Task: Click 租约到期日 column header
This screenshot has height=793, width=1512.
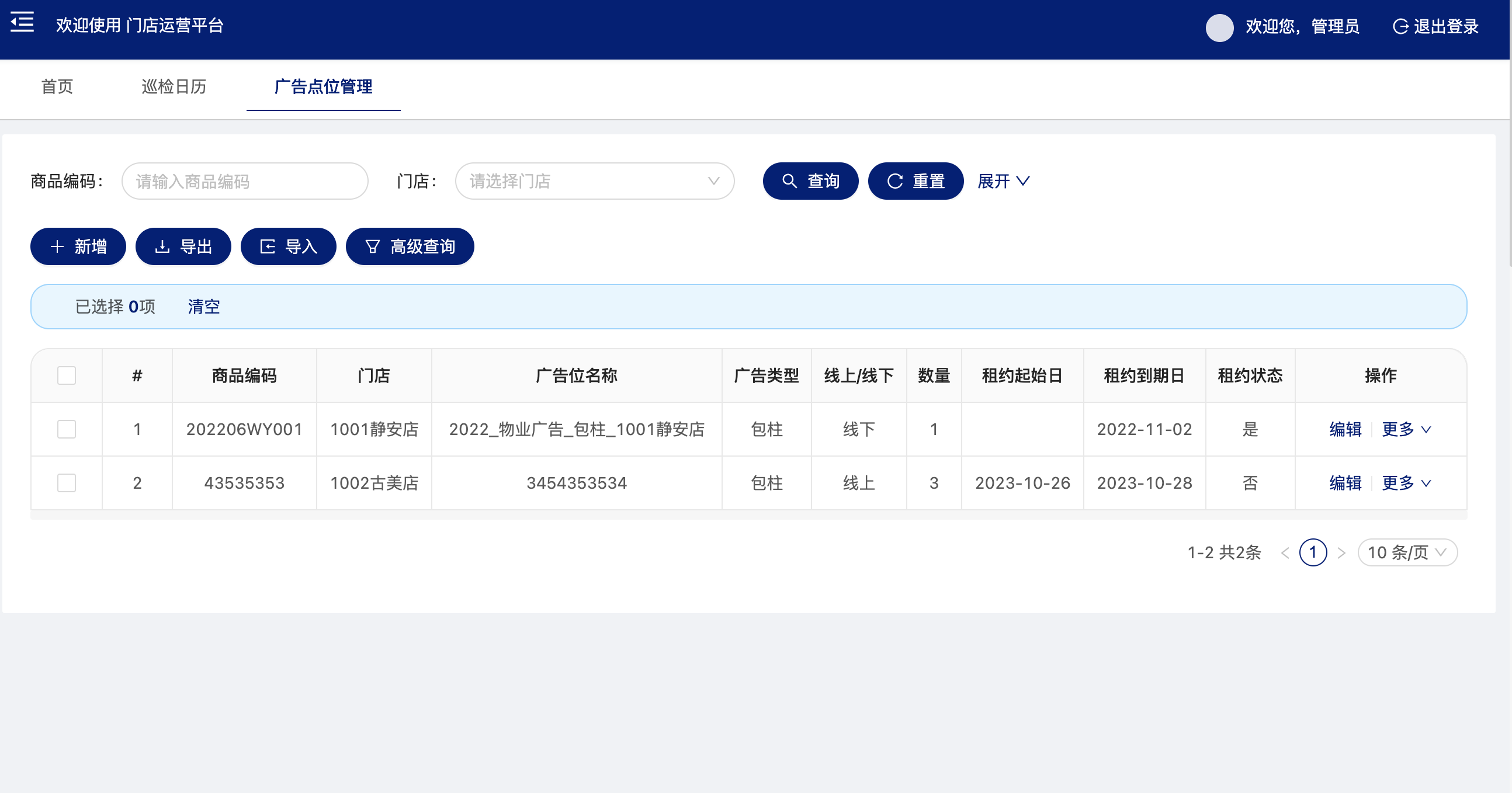Action: pyautogui.click(x=1145, y=375)
